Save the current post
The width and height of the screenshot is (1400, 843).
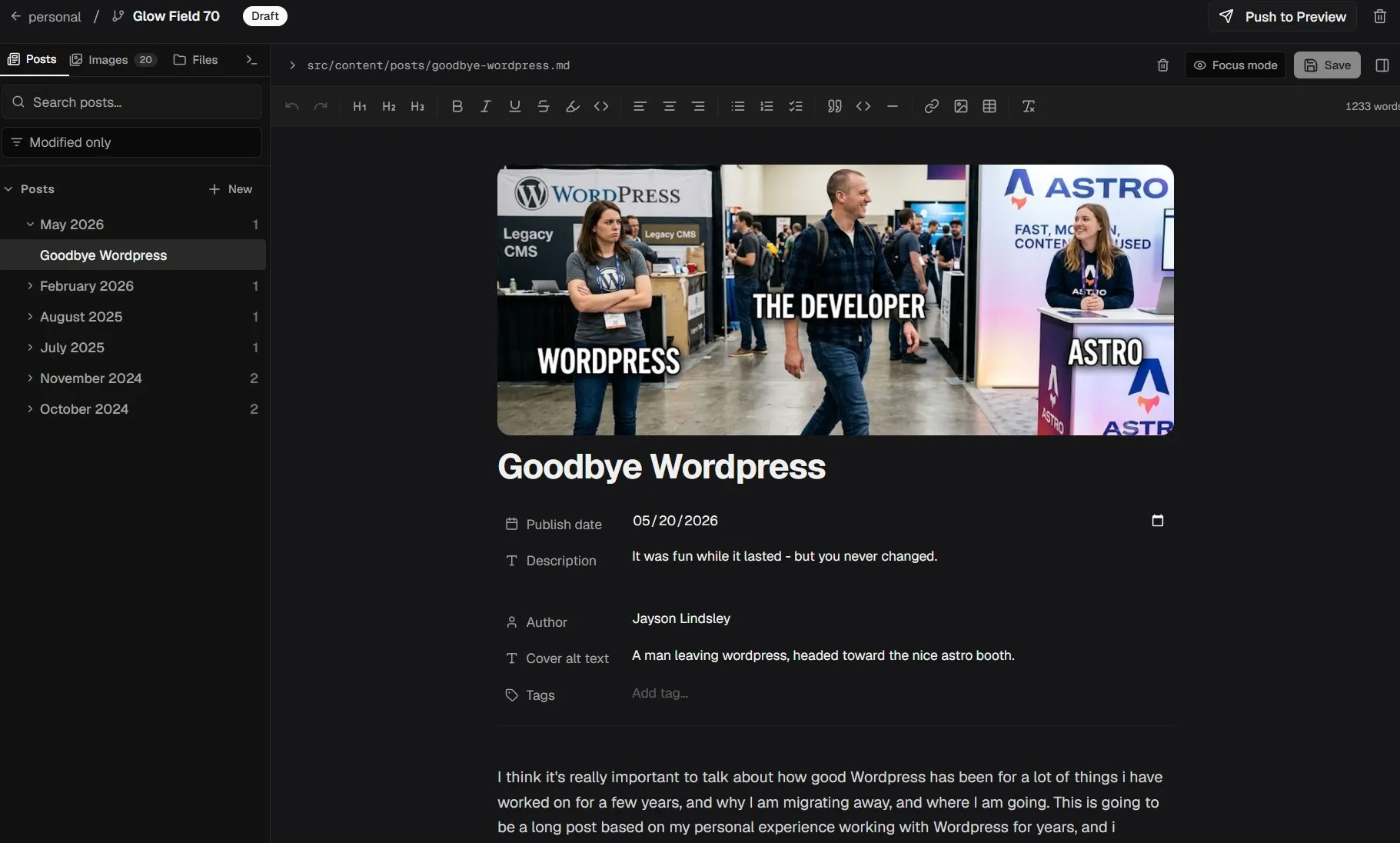pyautogui.click(x=1327, y=65)
